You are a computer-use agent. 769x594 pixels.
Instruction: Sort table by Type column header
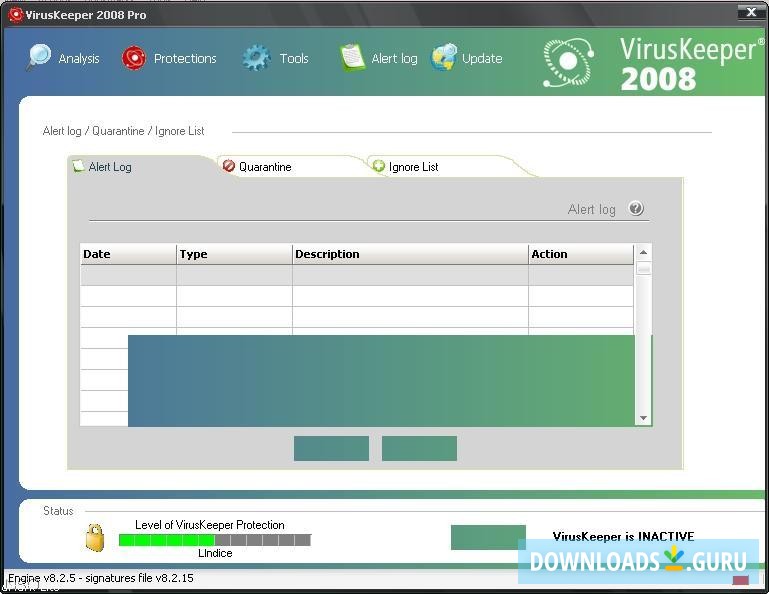(x=234, y=254)
